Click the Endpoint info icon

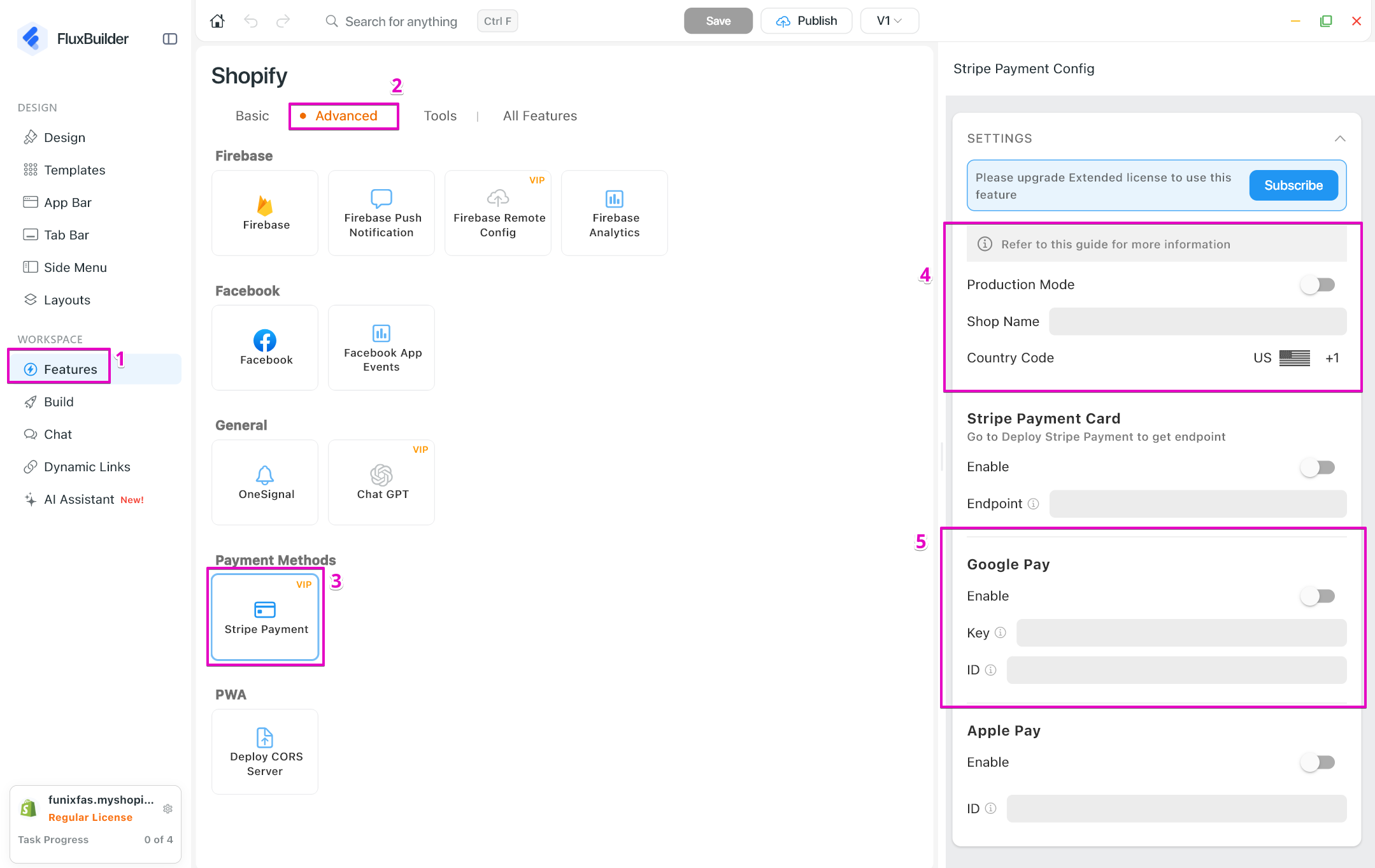(x=1034, y=504)
